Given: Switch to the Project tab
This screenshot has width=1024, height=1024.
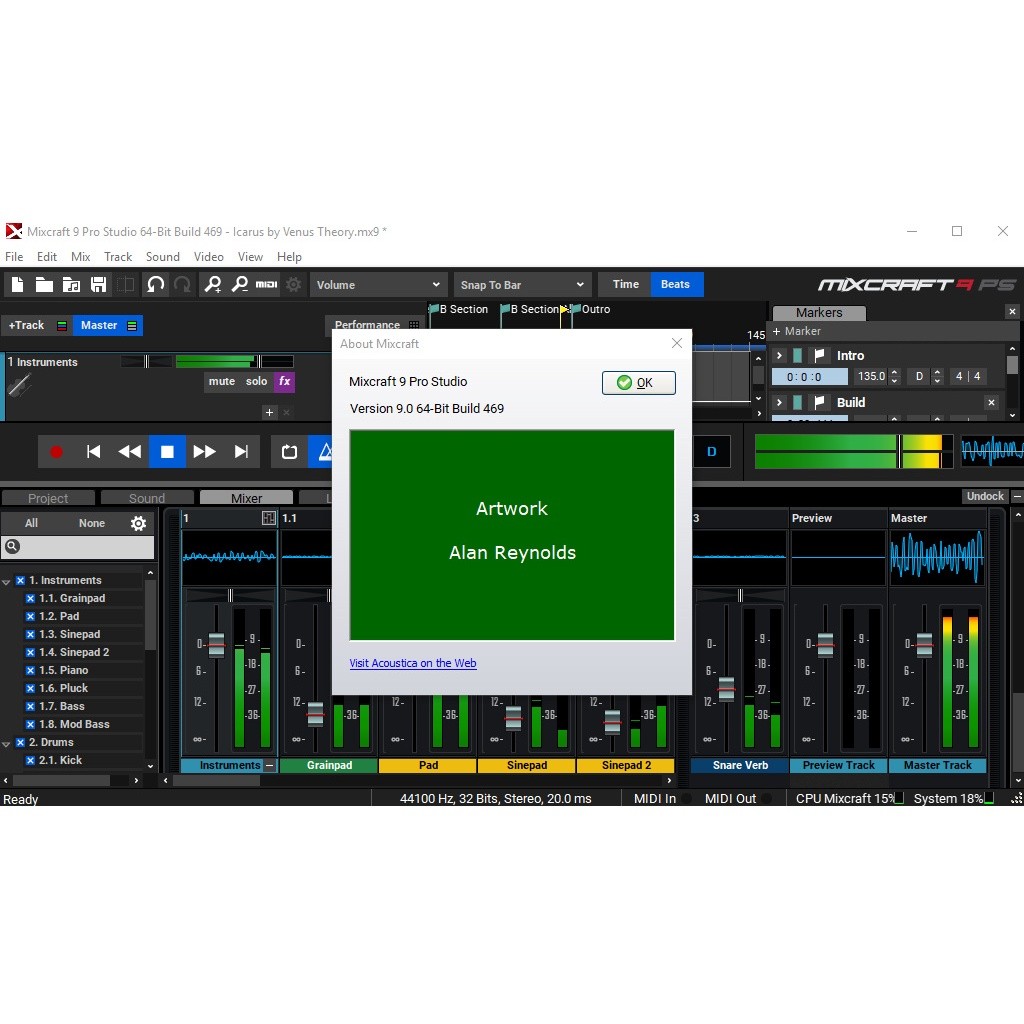Looking at the screenshot, I should coord(48,497).
